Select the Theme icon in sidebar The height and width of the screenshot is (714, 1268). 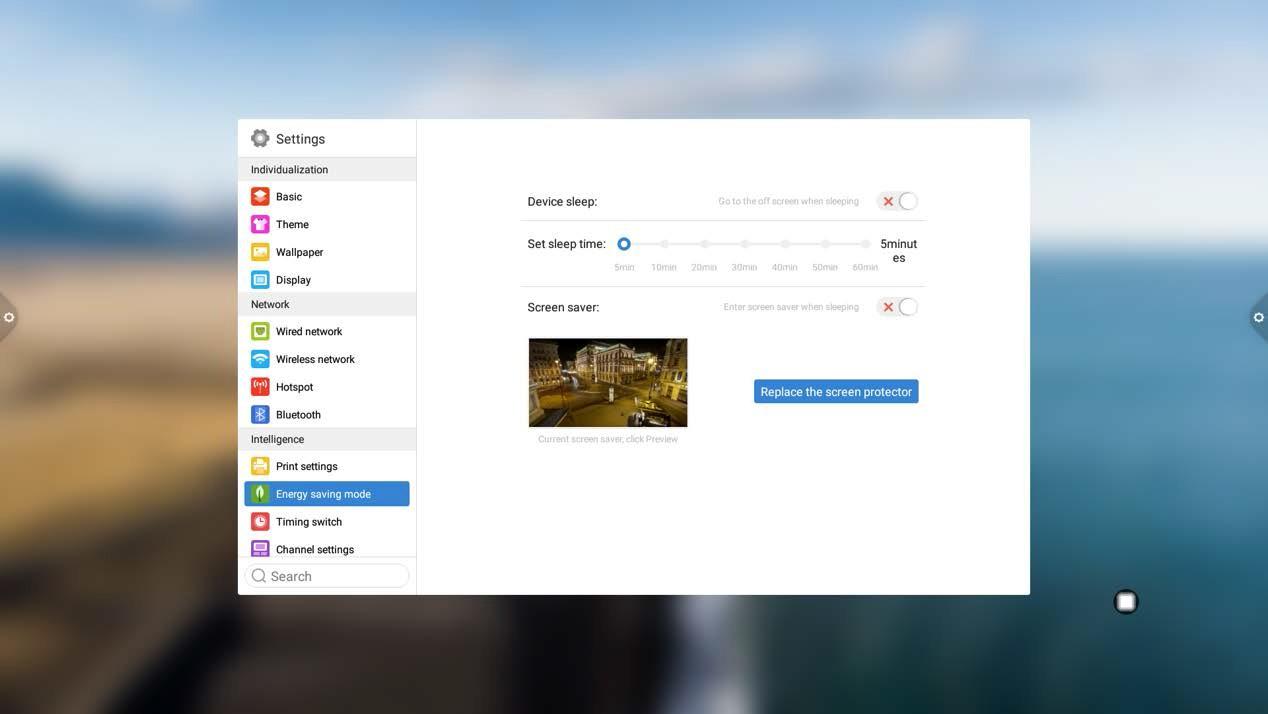point(260,225)
